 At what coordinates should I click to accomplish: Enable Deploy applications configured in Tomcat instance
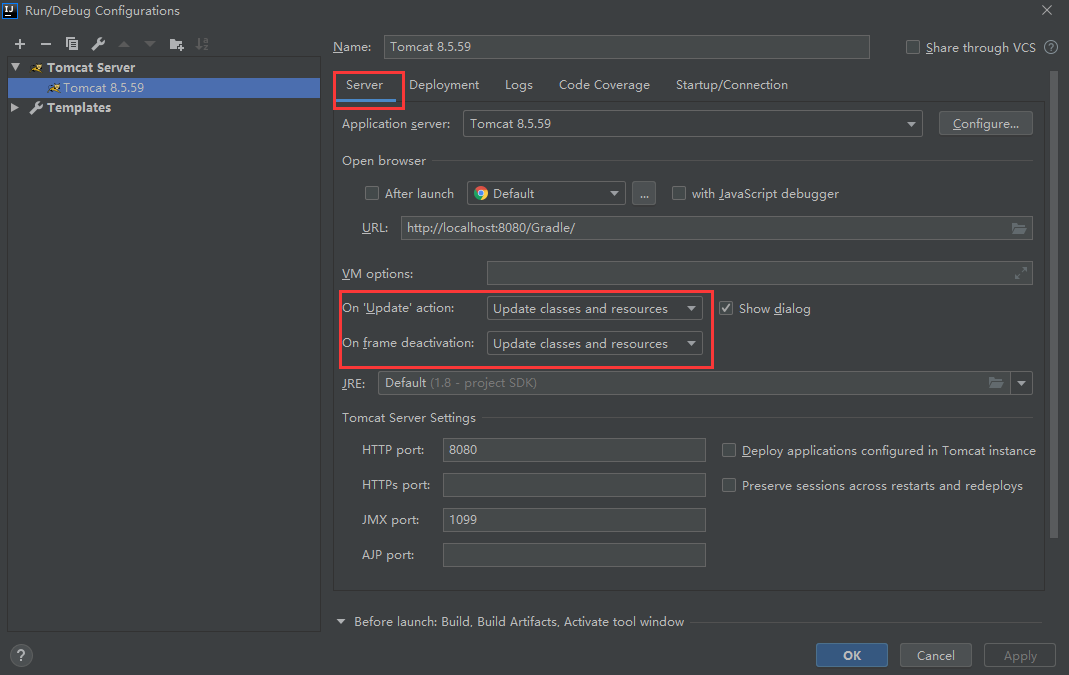point(729,451)
